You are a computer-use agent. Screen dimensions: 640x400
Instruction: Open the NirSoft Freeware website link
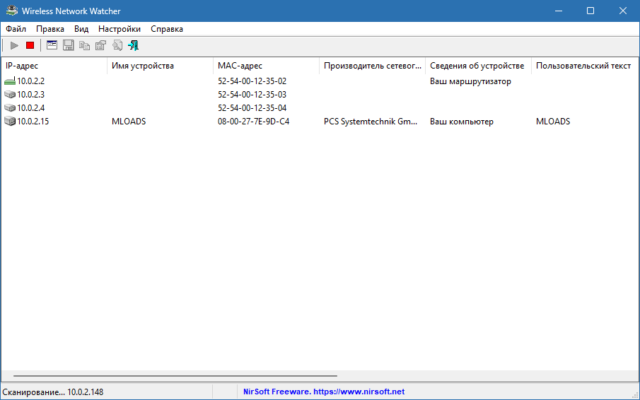324,392
